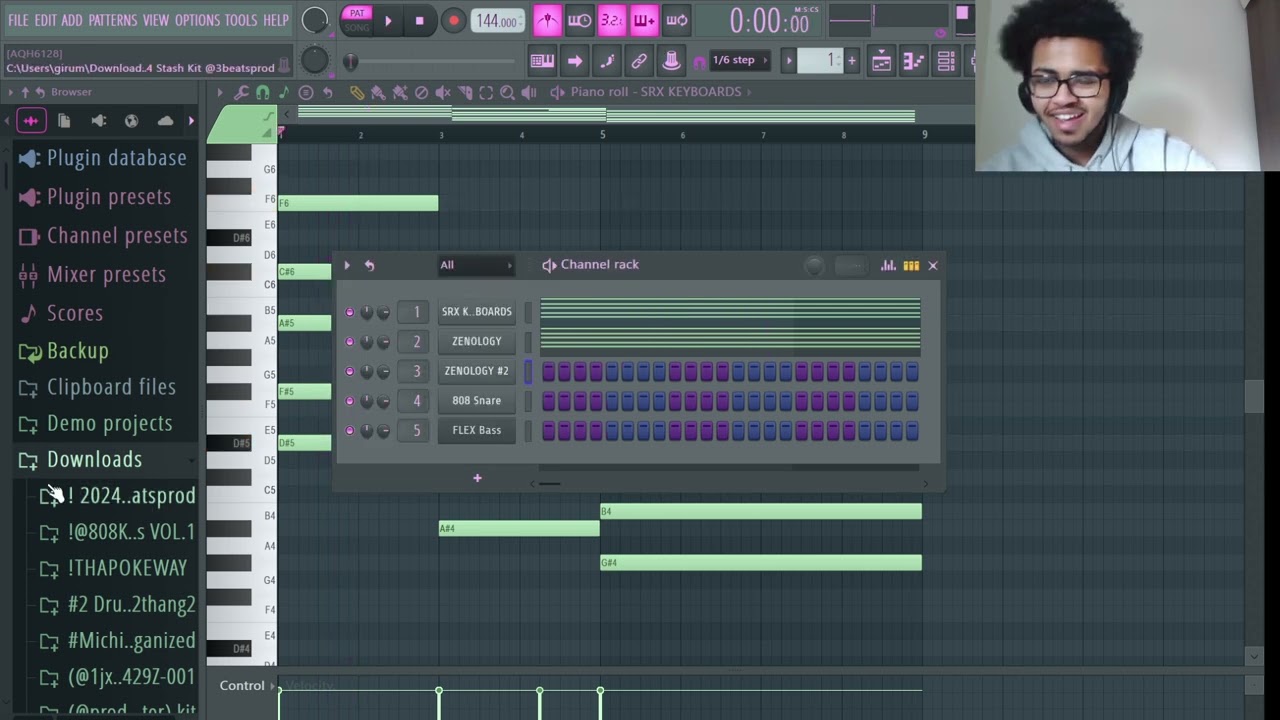
Task: Mute the ZENOLOGY channel
Action: coord(349,342)
